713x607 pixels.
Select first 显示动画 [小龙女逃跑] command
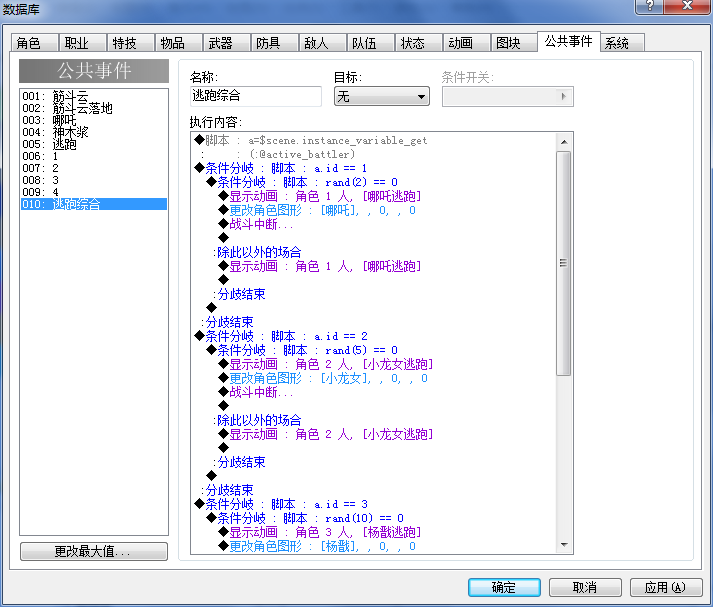(326, 365)
